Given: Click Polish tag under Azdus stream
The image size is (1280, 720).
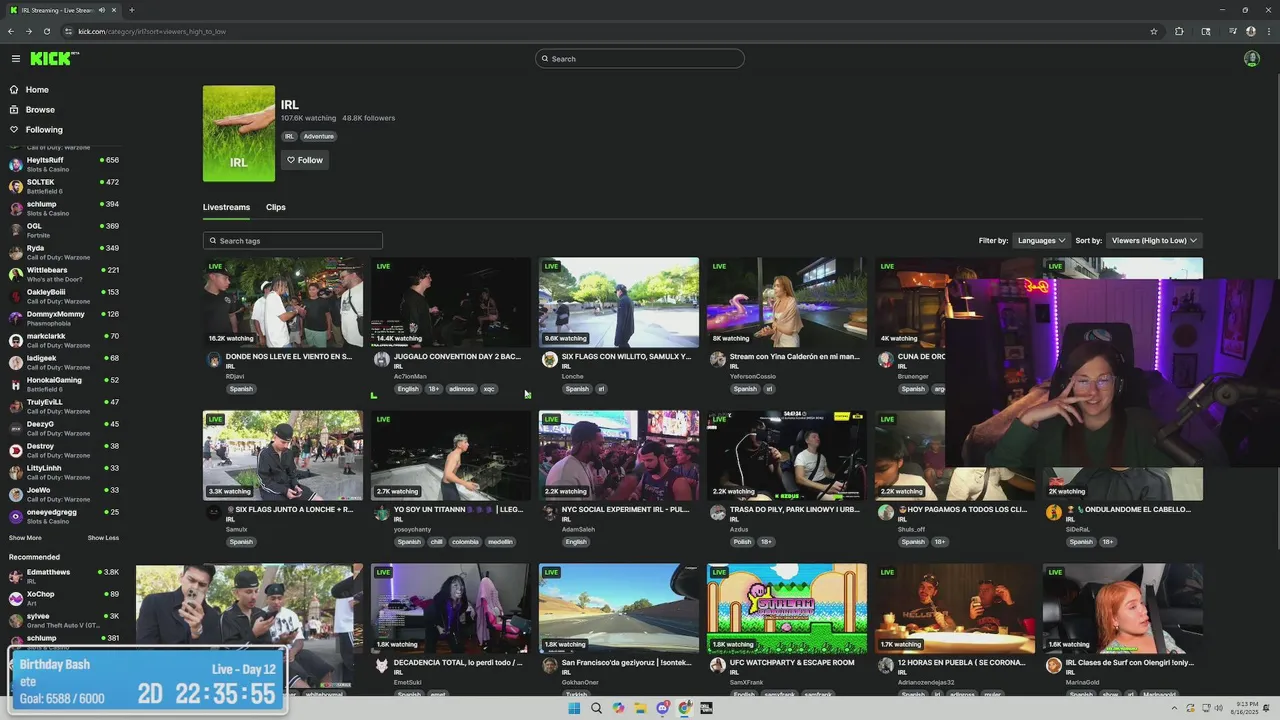Looking at the screenshot, I should (x=742, y=542).
